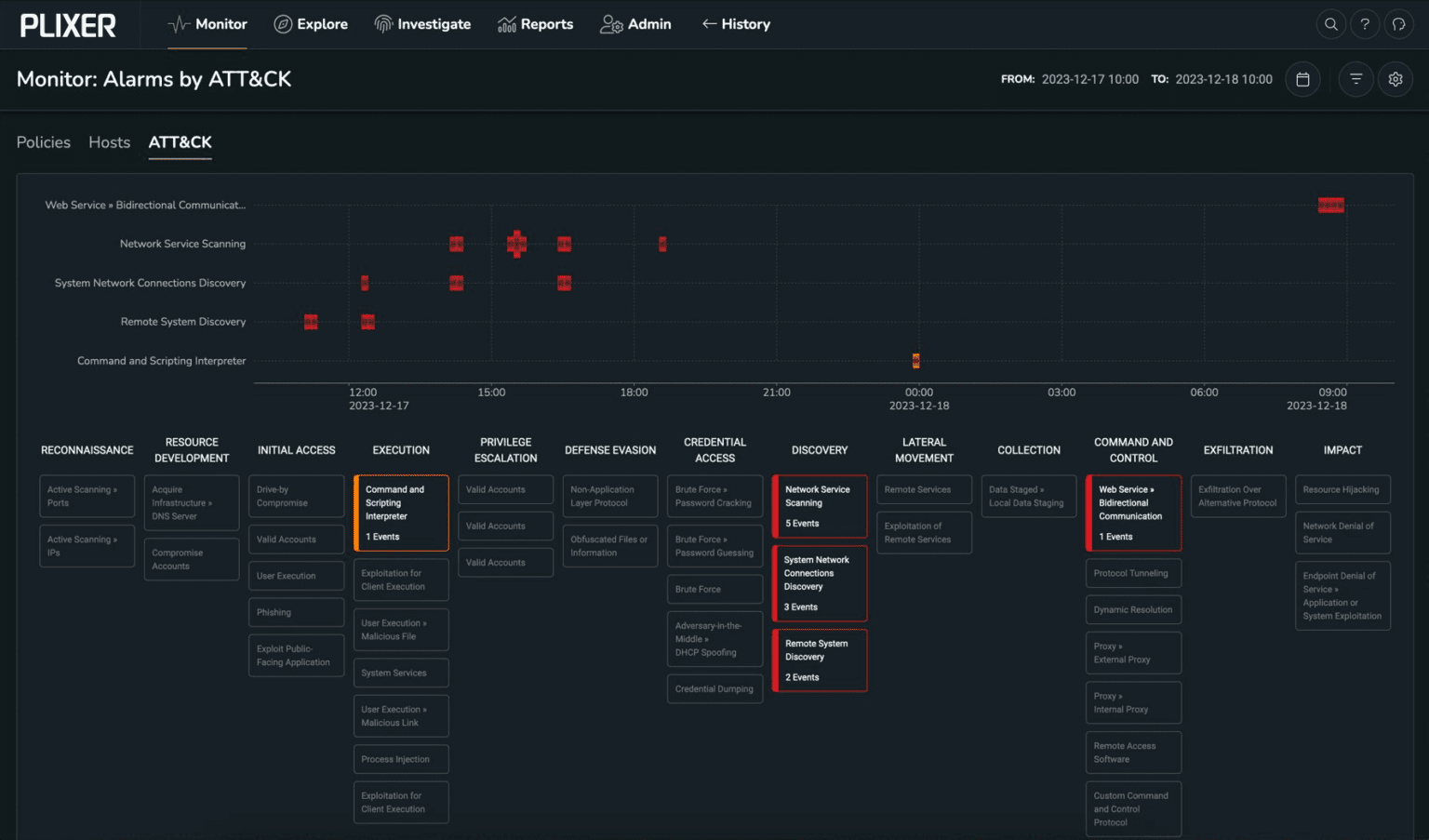Viewport: 1429px width, 840px height.
Task: Go back using the History arrow
Action: click(x=735, y=24)
